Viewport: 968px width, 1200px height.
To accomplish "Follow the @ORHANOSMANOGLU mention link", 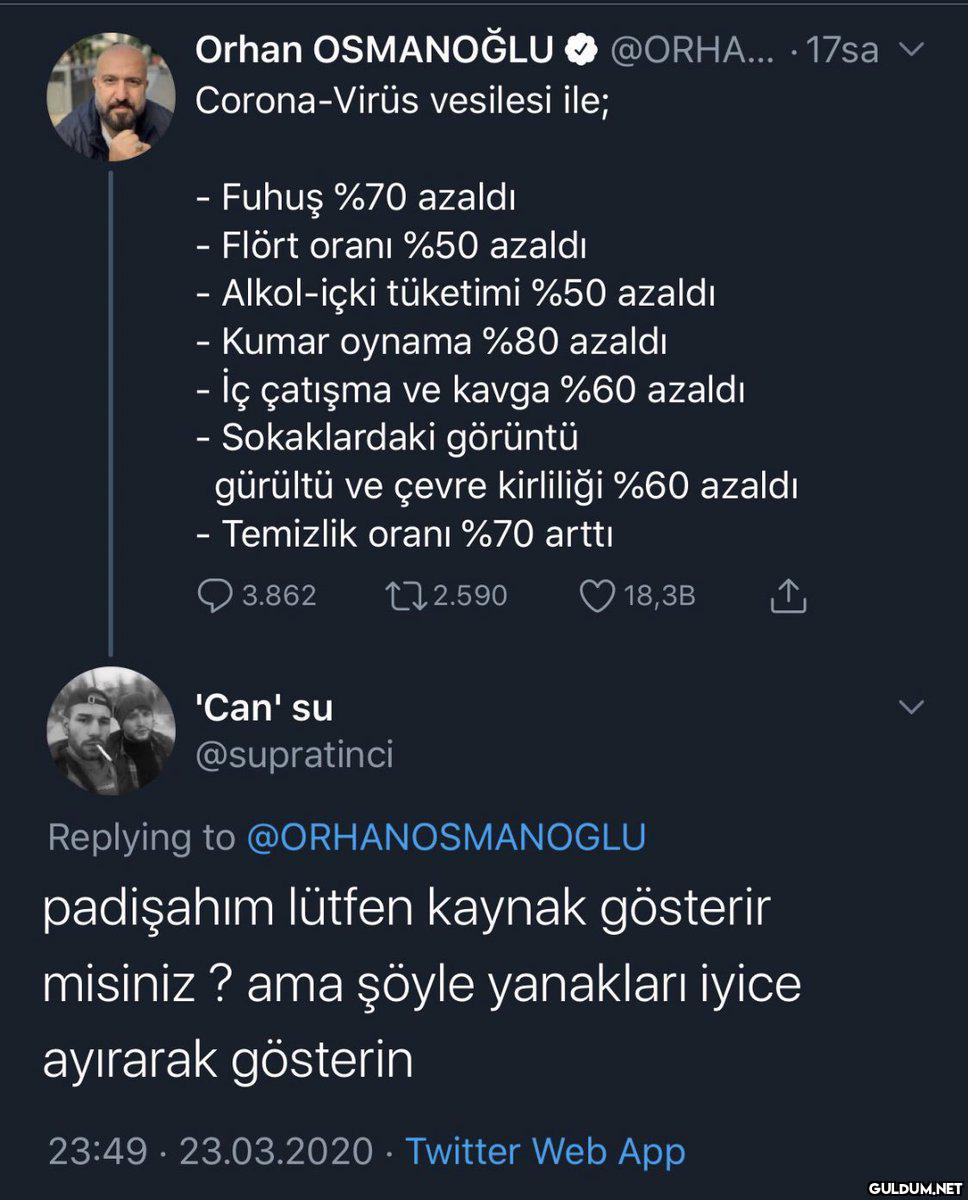I will pos(446,837).
